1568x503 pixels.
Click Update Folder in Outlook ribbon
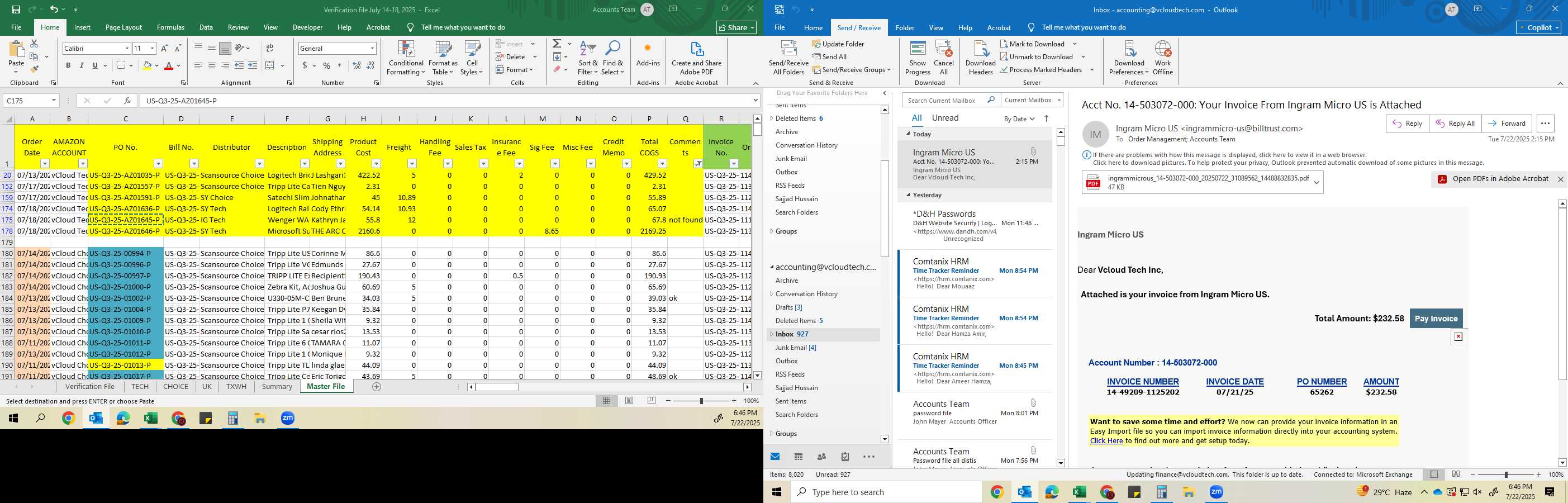[x=838, y=44]
